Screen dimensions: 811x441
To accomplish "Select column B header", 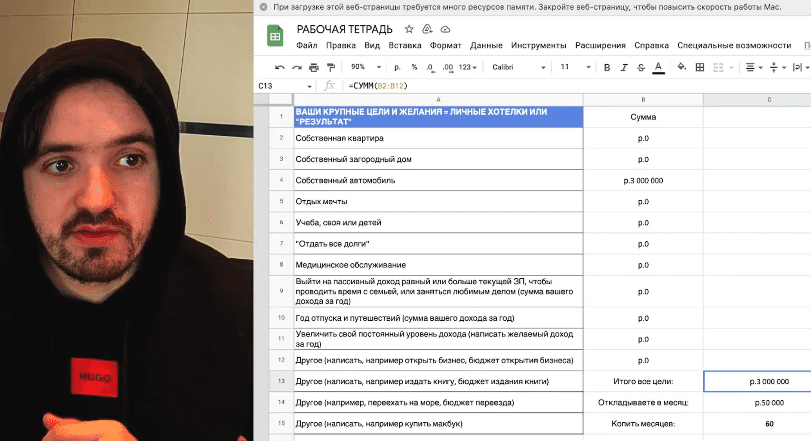I will point(643,100).
